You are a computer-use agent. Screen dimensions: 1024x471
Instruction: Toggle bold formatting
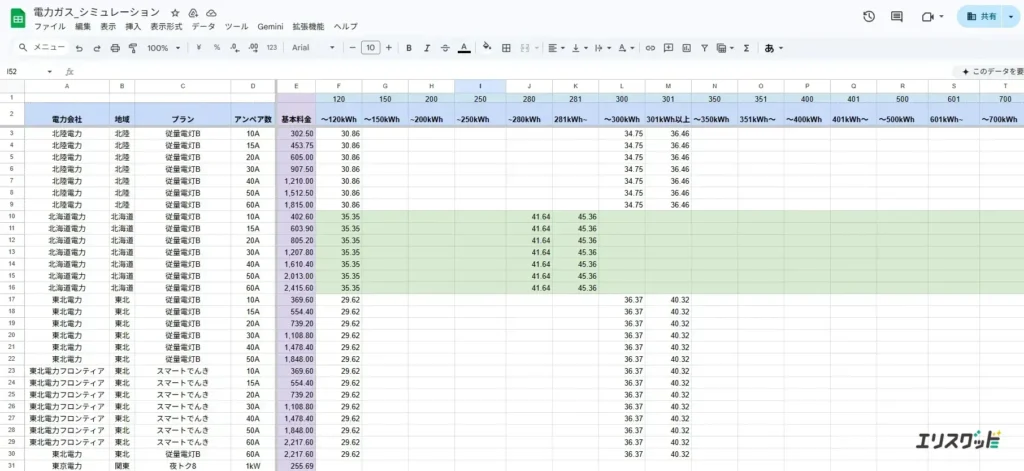[409, 48]
